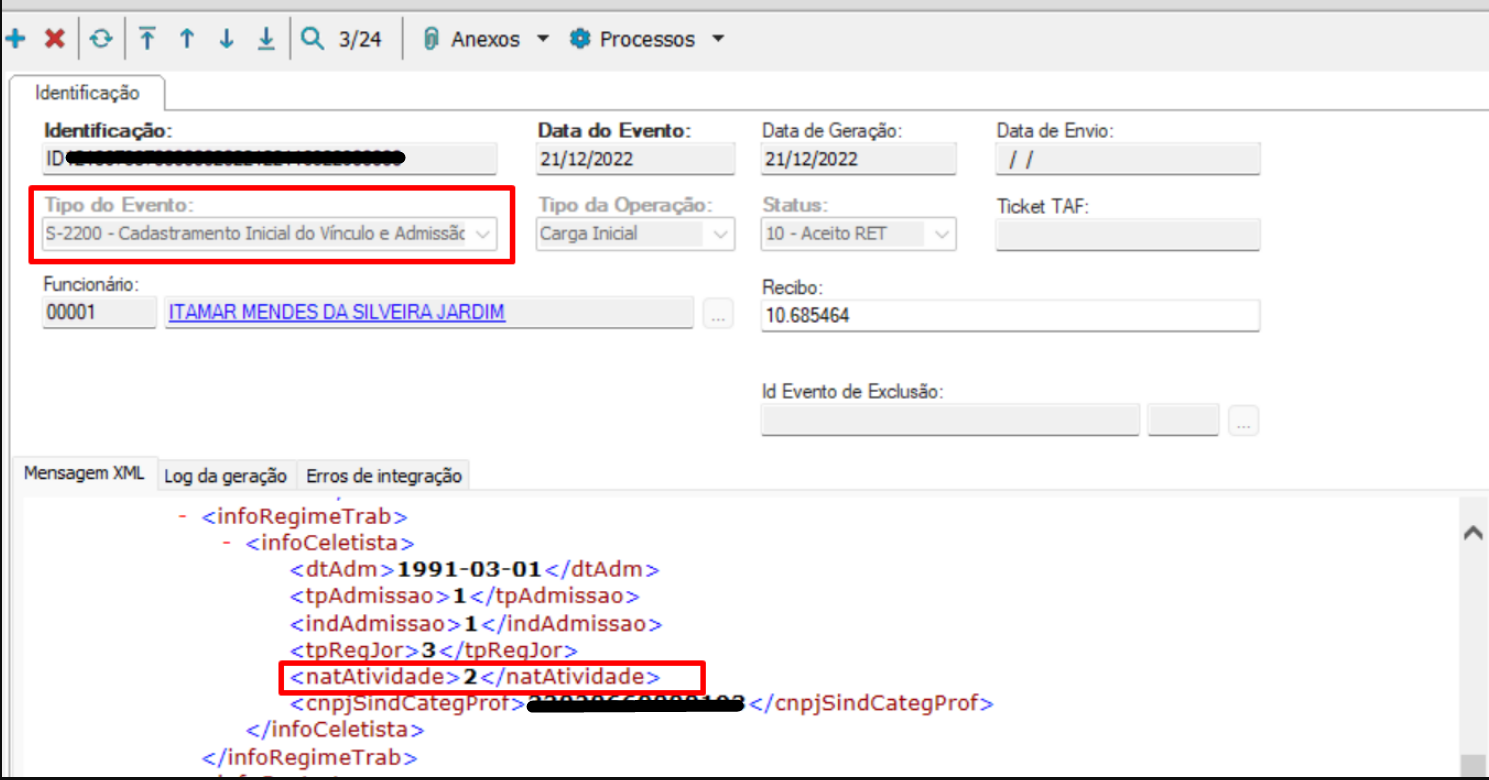Go to next record down arrow

[x=226, y=39]
